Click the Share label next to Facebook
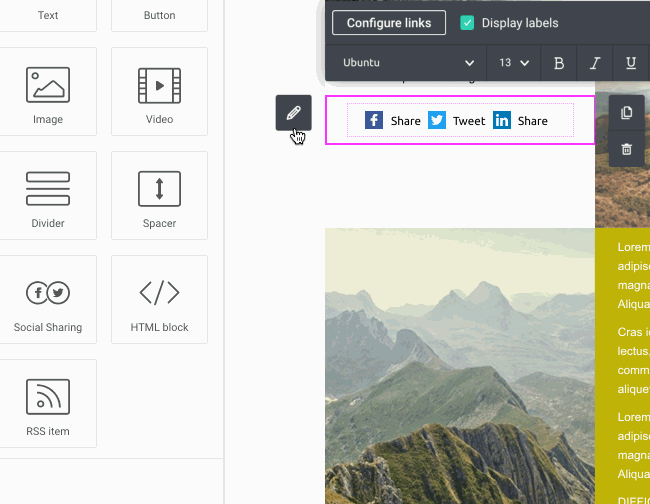The image size is (650, 504). tap(405, 121)
